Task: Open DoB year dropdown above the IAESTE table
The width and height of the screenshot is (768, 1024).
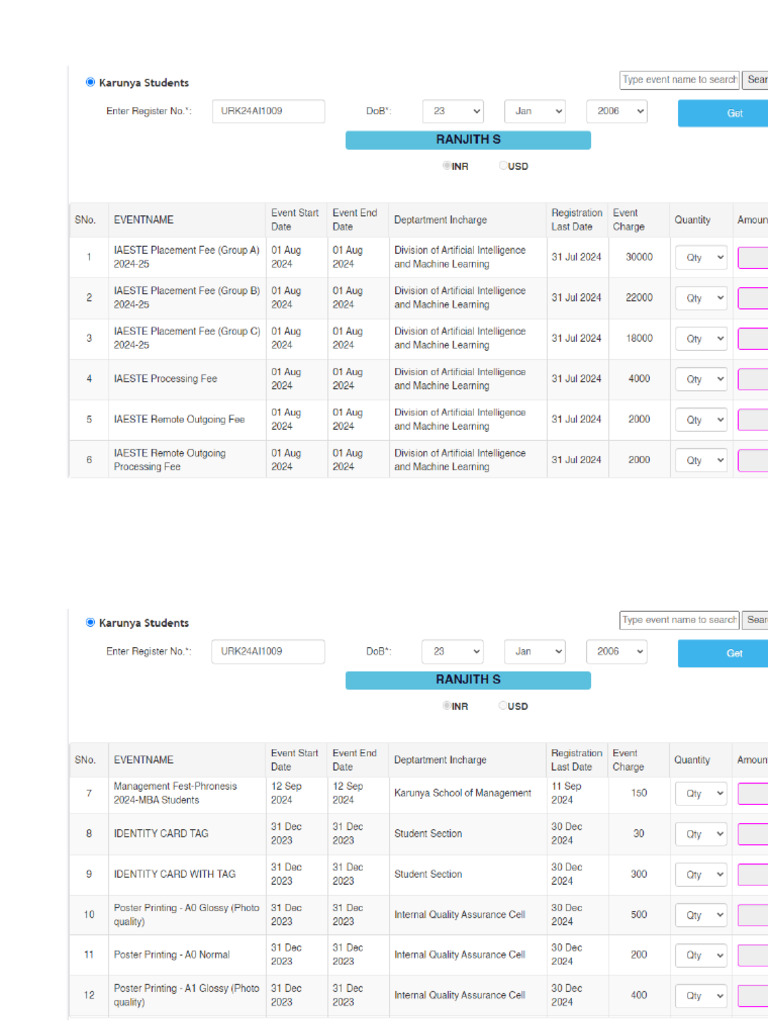Action: [616, 112]
